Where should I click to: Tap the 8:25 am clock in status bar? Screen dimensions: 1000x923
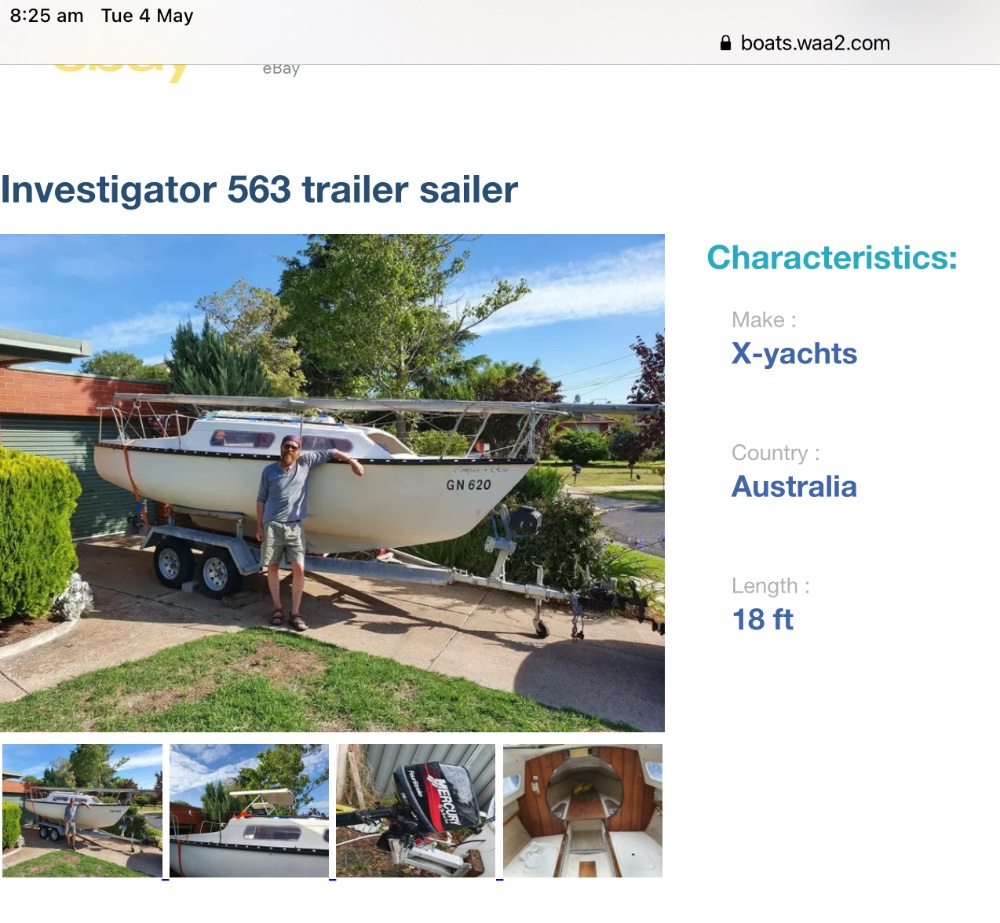tap(47, 16)
